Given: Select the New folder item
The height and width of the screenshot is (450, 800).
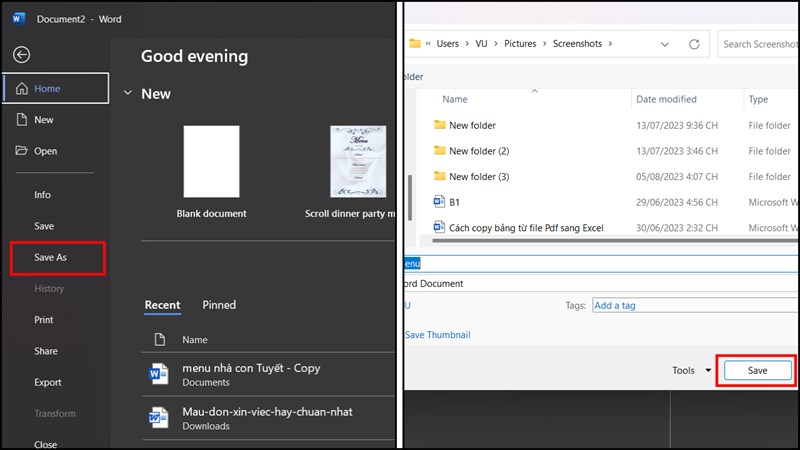Looking at the screenshot, I should (x=472, y=126).
